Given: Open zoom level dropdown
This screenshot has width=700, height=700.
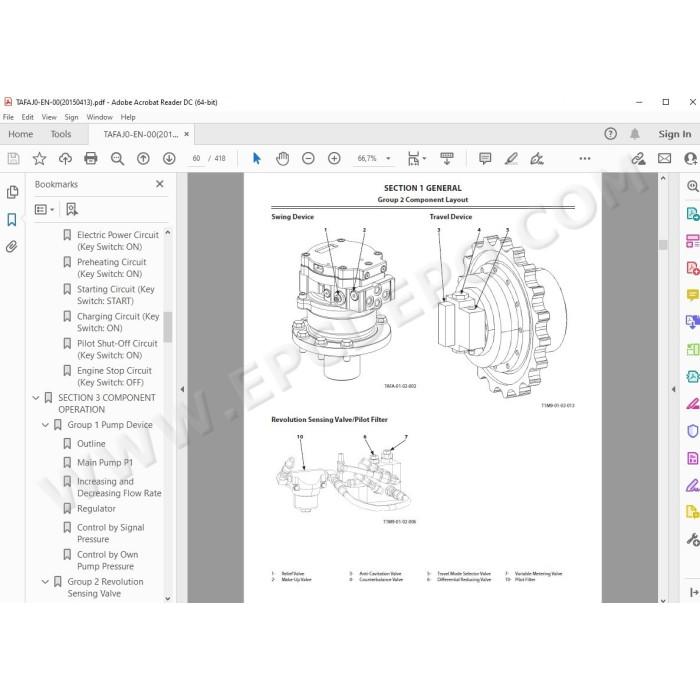Looking at the screenshot, I should [388, 158].
